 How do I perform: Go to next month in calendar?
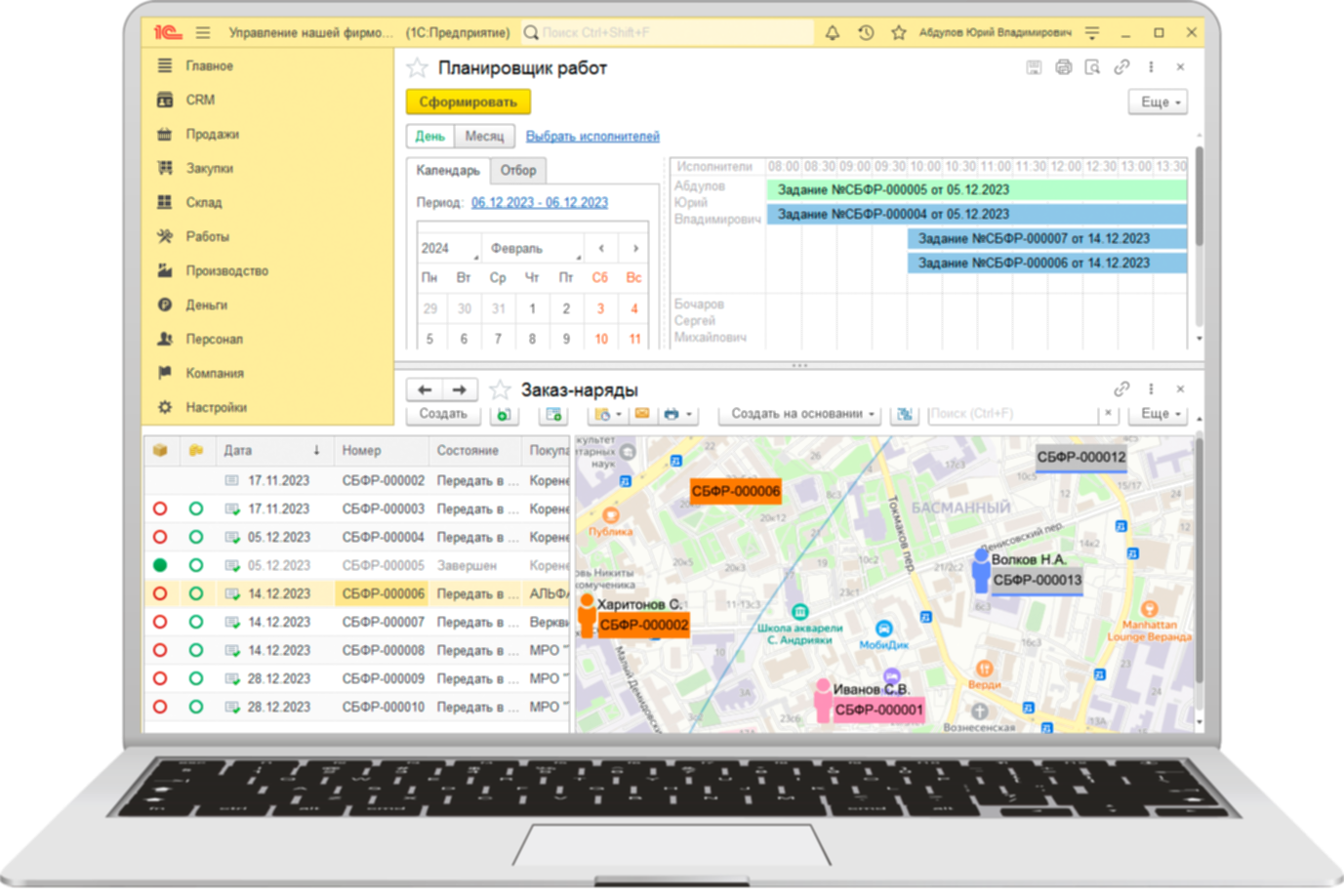pos(634,248)
